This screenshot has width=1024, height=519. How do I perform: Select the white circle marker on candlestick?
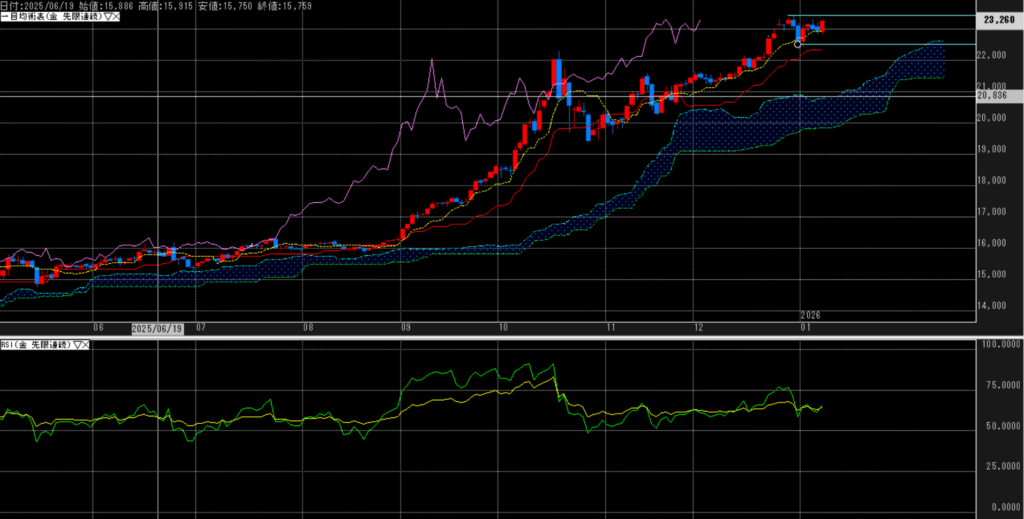(x=797, y=44)
